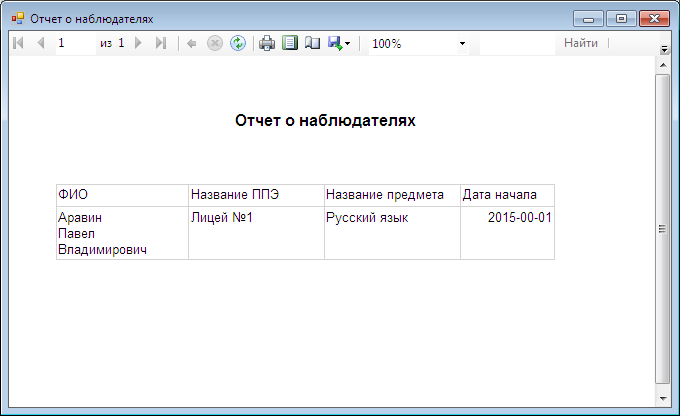The width and height of the screenshot is (680, 416).
Task: Close the report window
Action: point(654,19)
